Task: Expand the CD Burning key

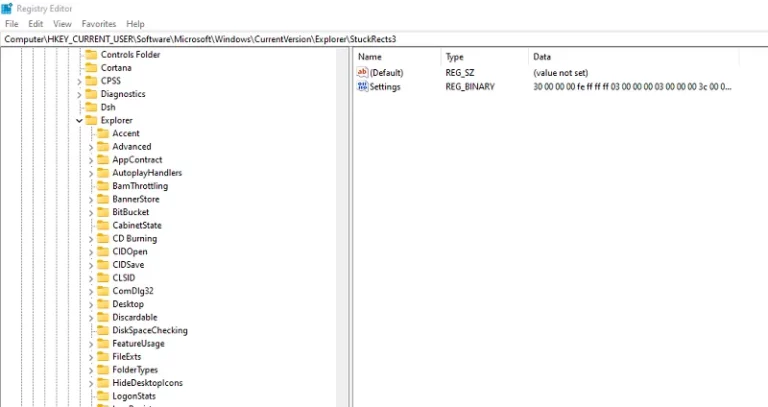Action: [x=91, y=239]
